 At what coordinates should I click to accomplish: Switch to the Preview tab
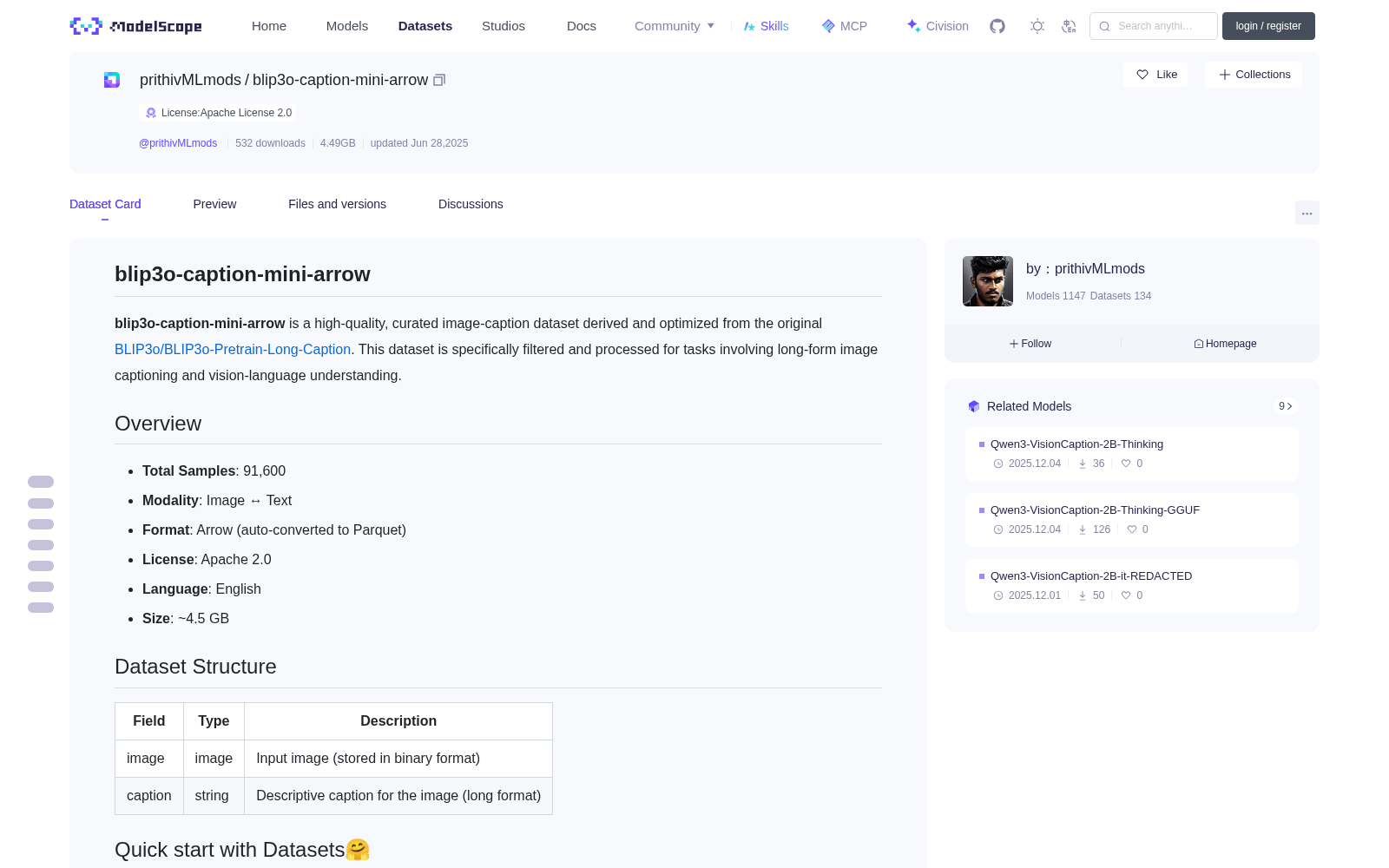click(x=214, y=204)
